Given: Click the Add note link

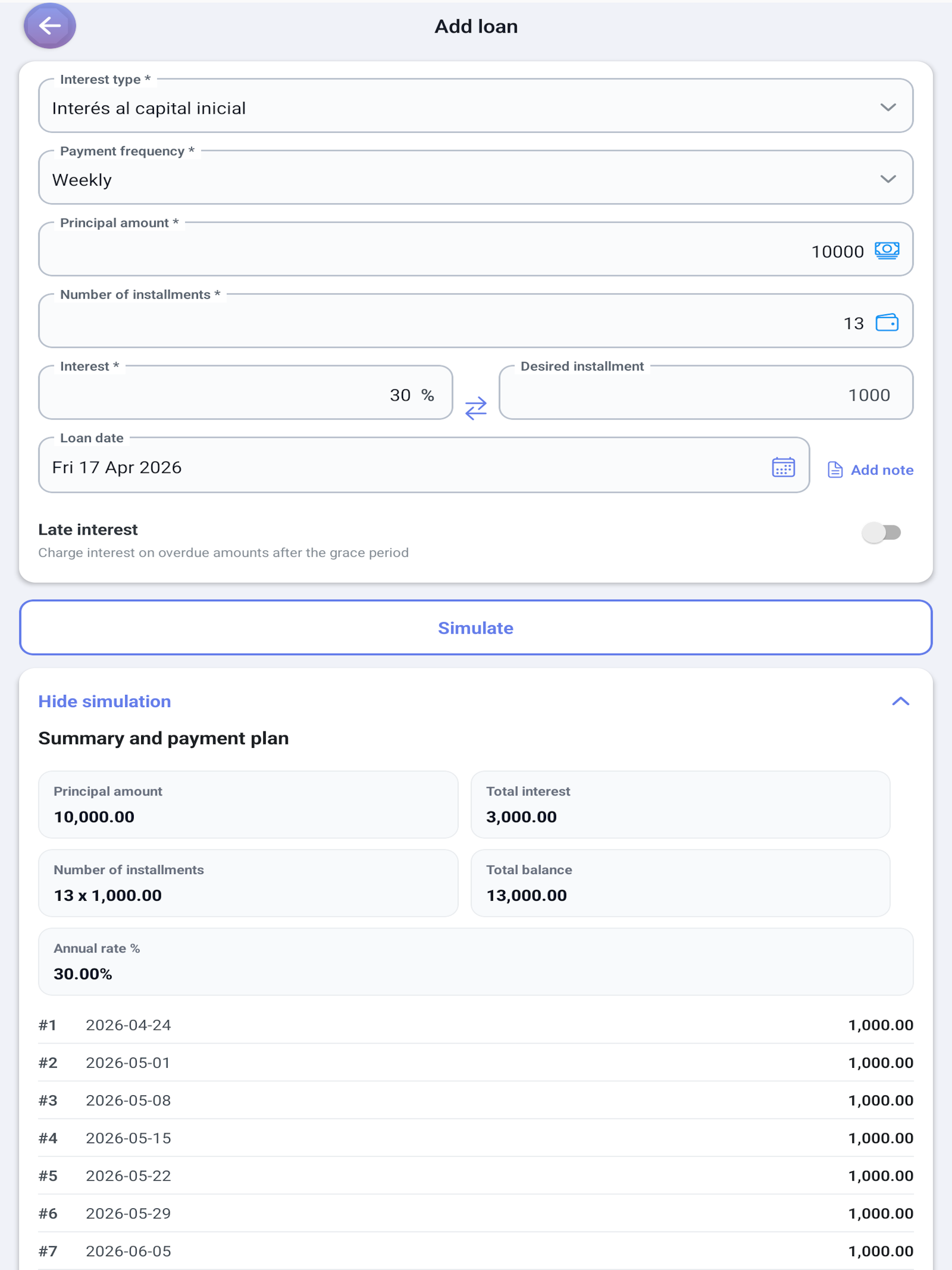Looking at the screenshot, I should pos(881,470).
